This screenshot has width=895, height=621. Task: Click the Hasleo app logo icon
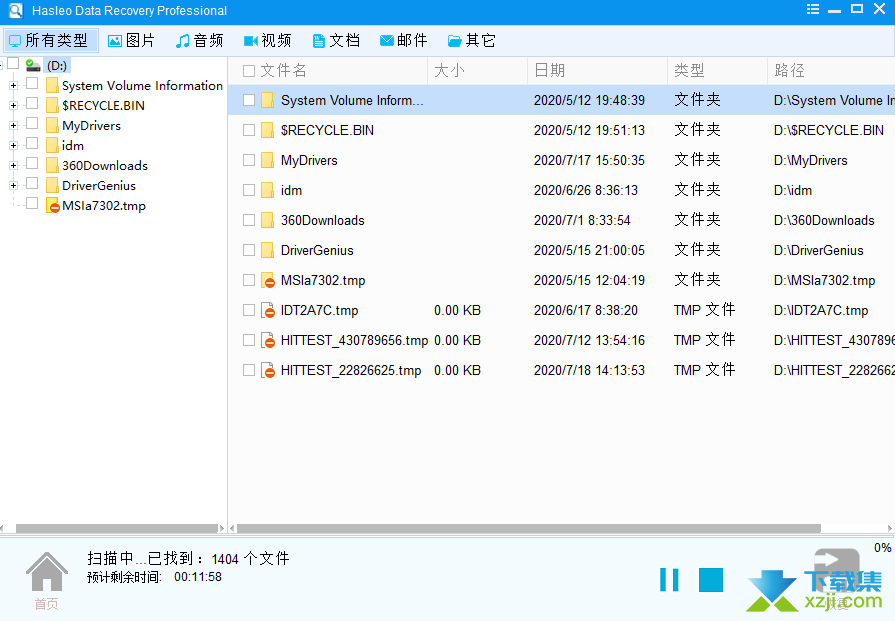point(15,10)
